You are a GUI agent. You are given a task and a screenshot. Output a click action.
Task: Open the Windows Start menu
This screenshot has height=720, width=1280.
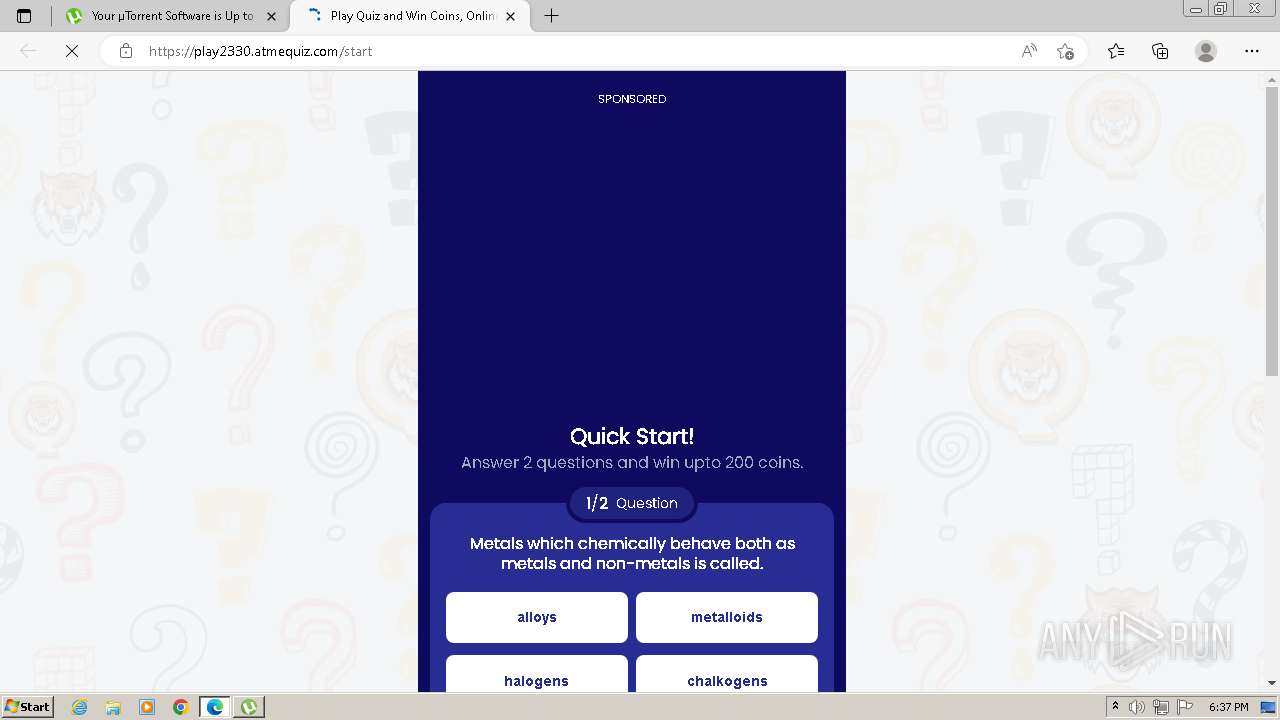27,706
